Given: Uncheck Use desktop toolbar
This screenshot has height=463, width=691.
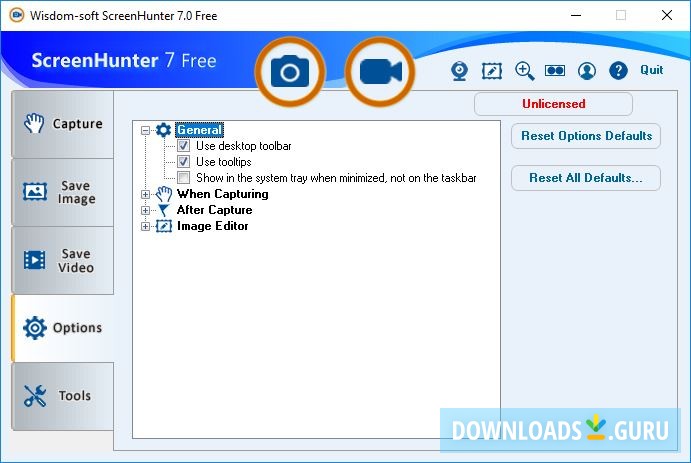Looking at the screenshot, I should [x=184, y=146].
